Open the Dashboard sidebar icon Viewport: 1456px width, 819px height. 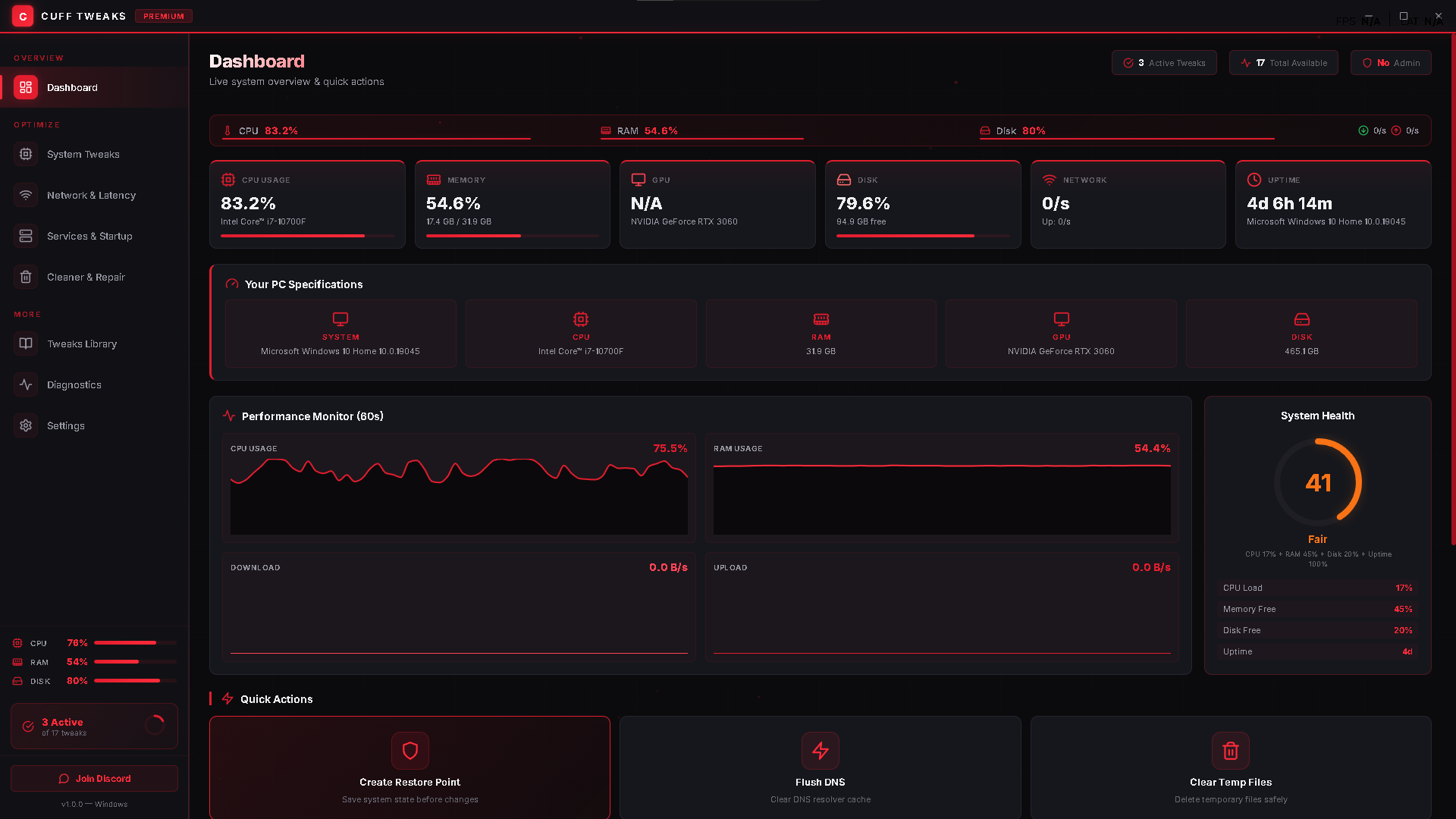pos(26,87)
